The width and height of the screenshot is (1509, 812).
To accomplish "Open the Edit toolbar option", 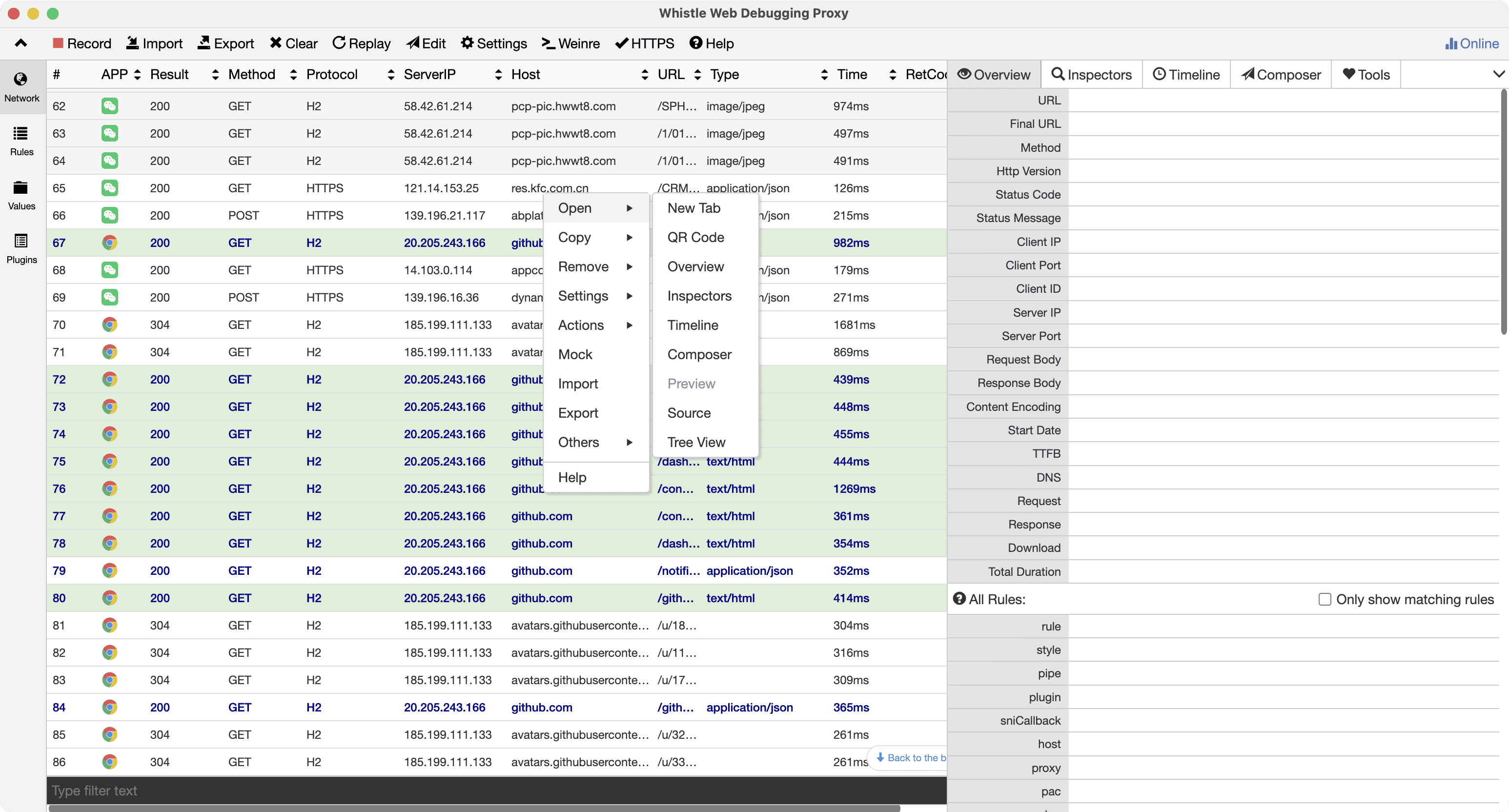I will (x=426, y=43).
